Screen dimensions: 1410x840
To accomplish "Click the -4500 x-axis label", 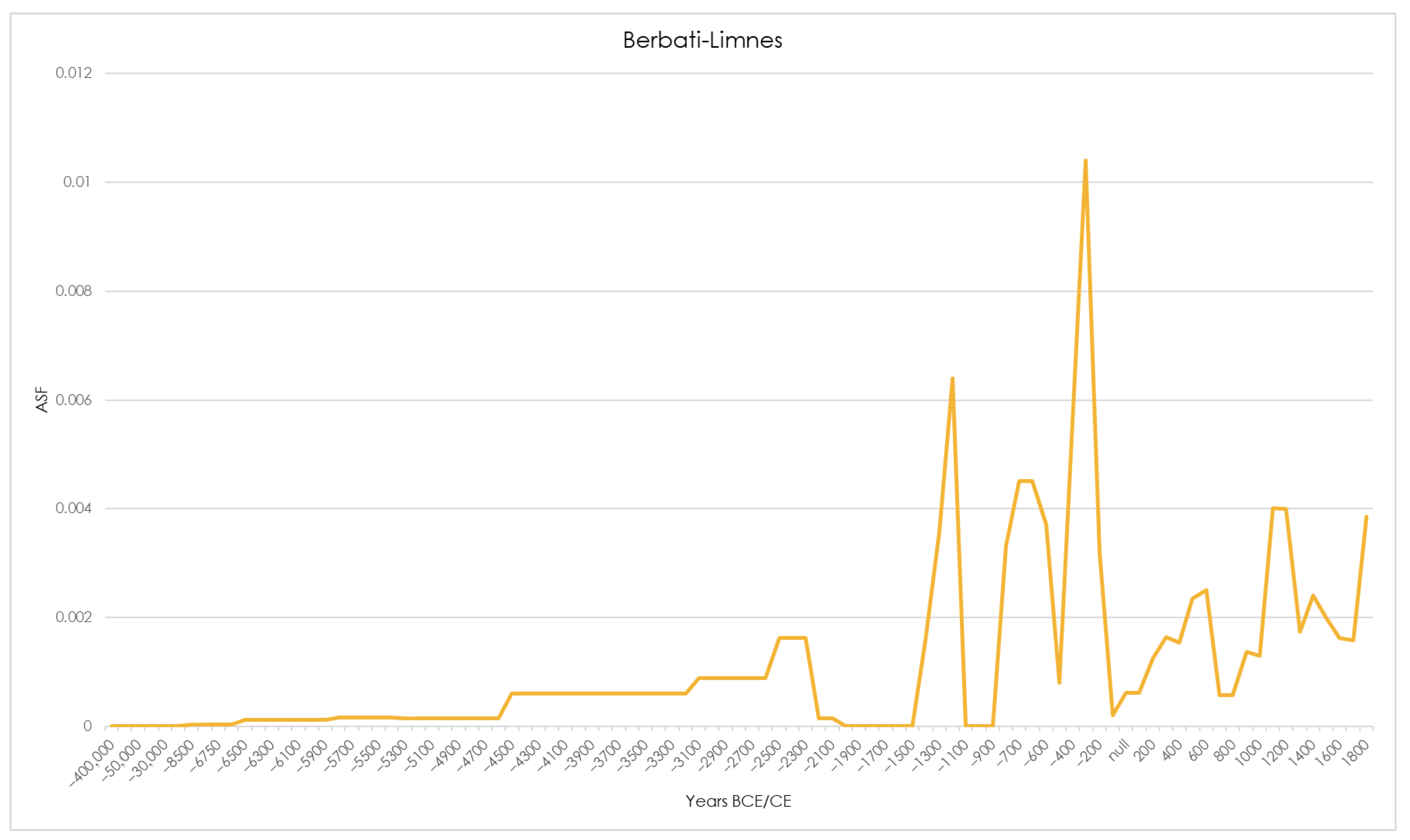I will (500, 756).
